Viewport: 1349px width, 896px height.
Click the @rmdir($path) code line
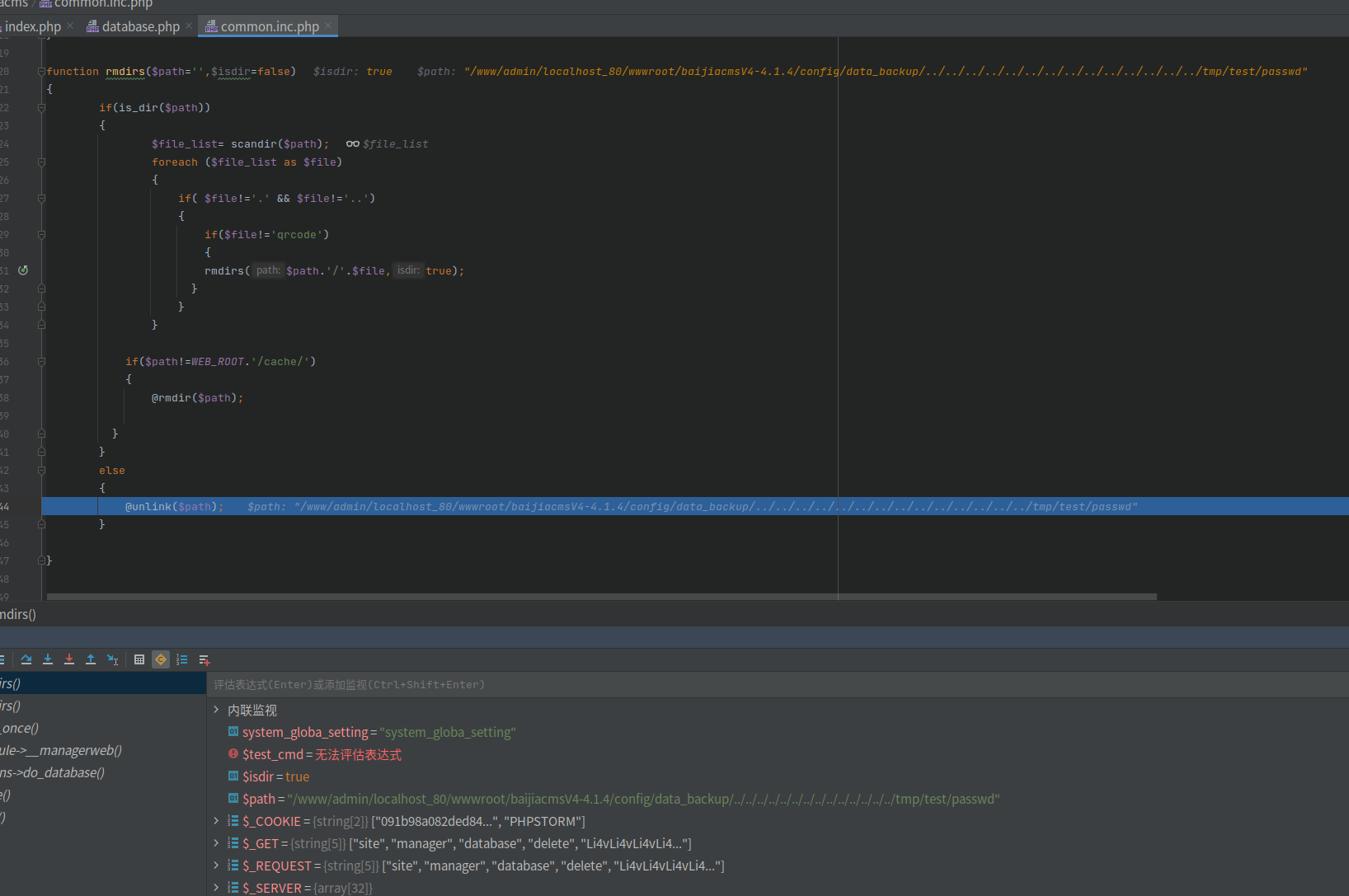click(198, 398)
